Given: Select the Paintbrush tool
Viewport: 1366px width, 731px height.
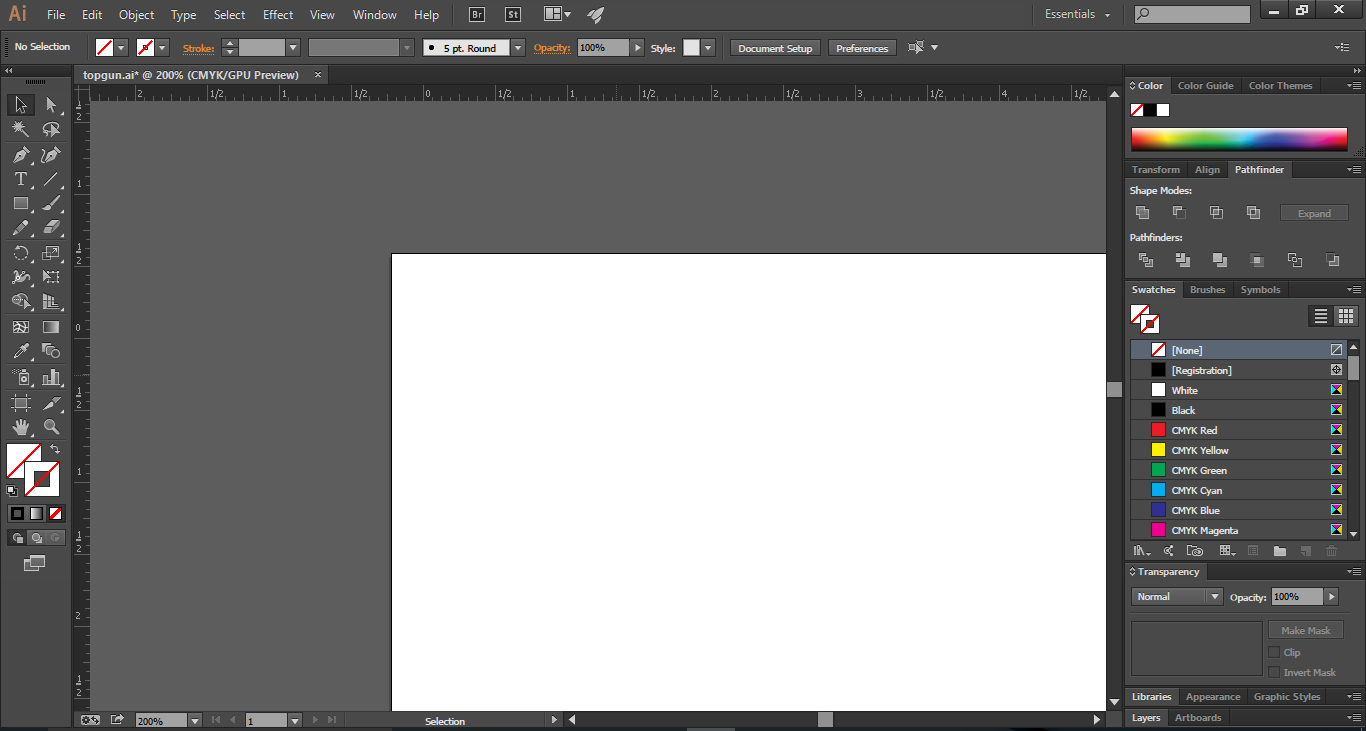Looking at the screenshot, I should 50,203.
